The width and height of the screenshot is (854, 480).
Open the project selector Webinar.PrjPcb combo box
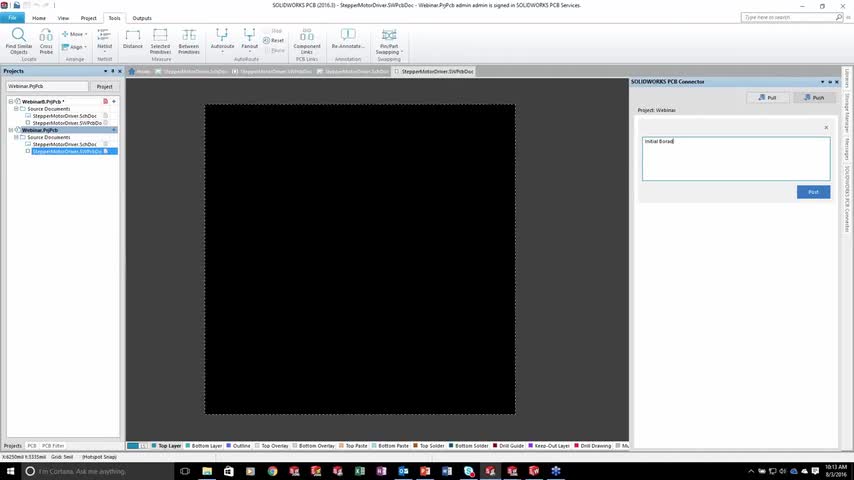(x=47, y=86)
